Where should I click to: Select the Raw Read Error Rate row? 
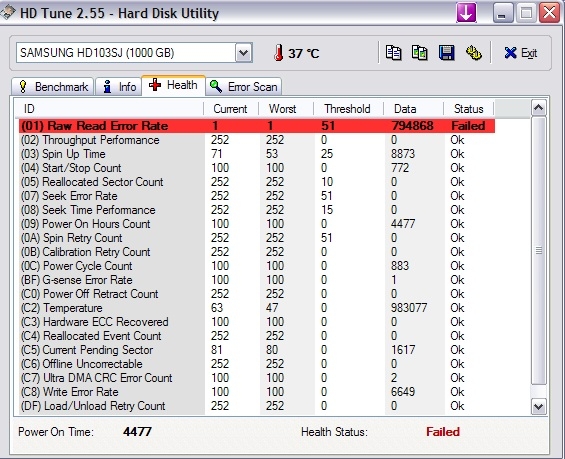pos(257,126)
